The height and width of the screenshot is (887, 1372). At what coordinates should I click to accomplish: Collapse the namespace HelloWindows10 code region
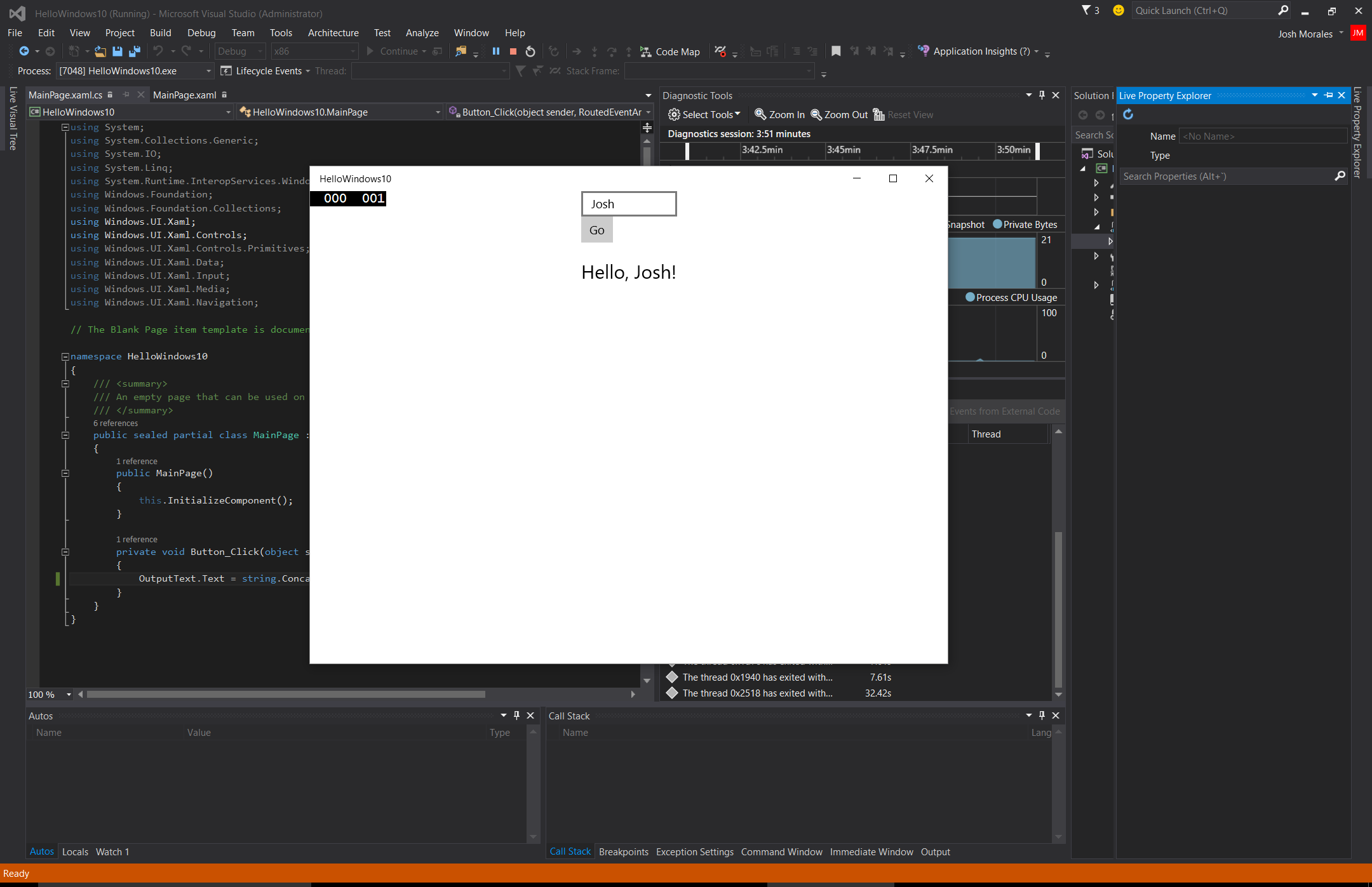65,356
